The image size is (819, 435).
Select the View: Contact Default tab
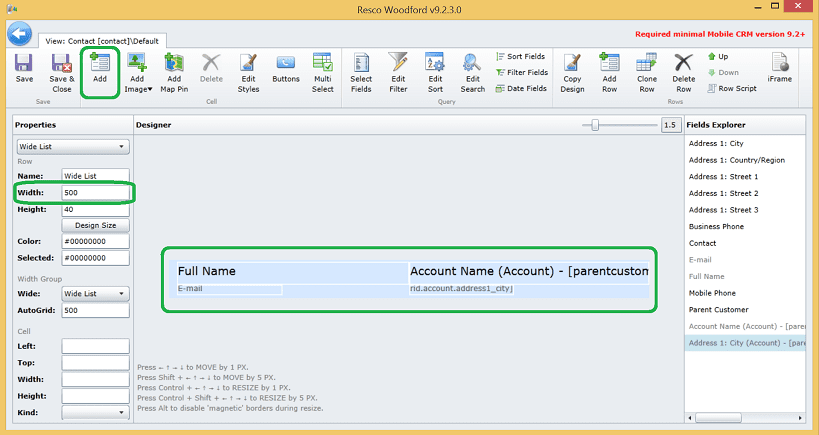[x=102, y=41]
